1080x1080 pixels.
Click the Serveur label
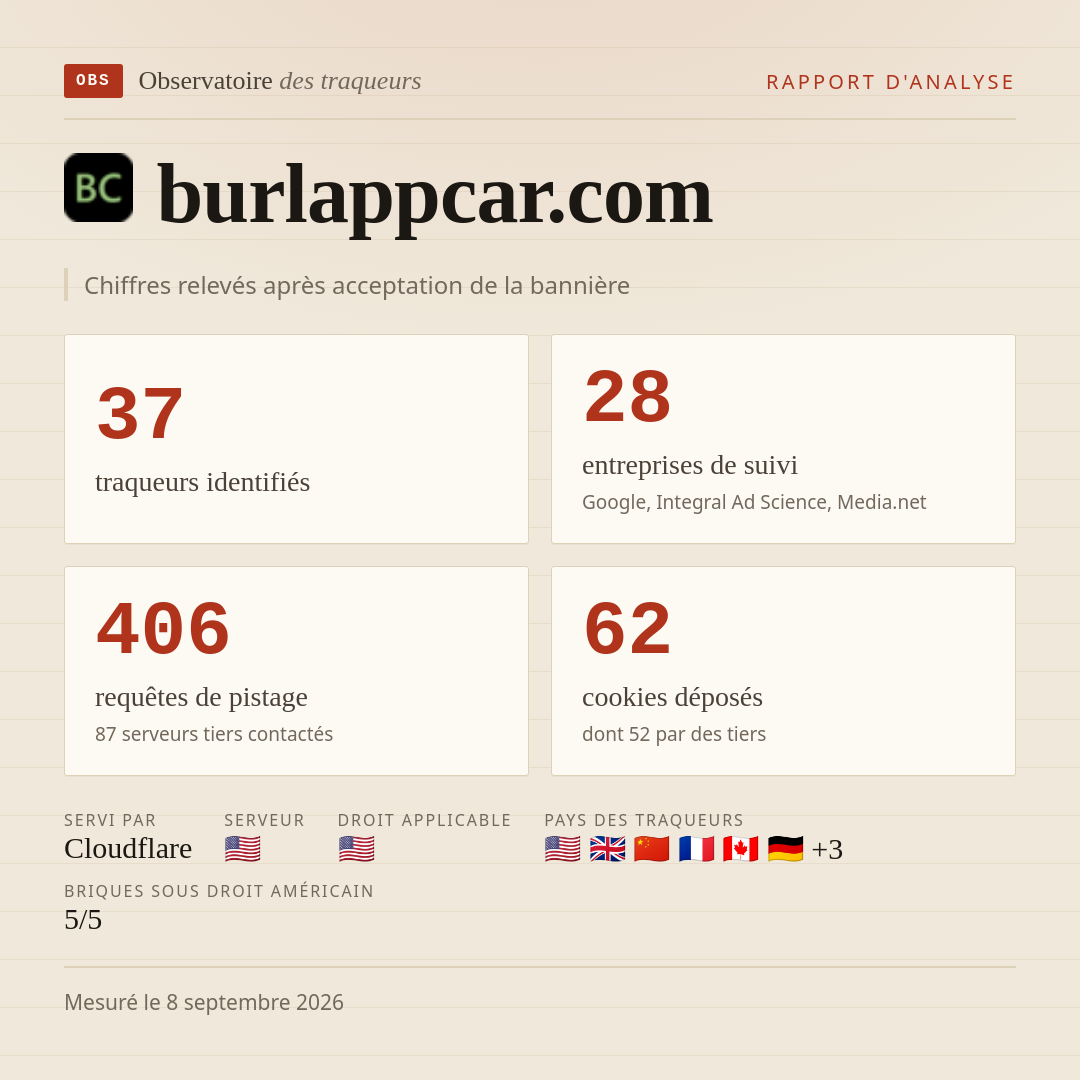tap(264, 820)
